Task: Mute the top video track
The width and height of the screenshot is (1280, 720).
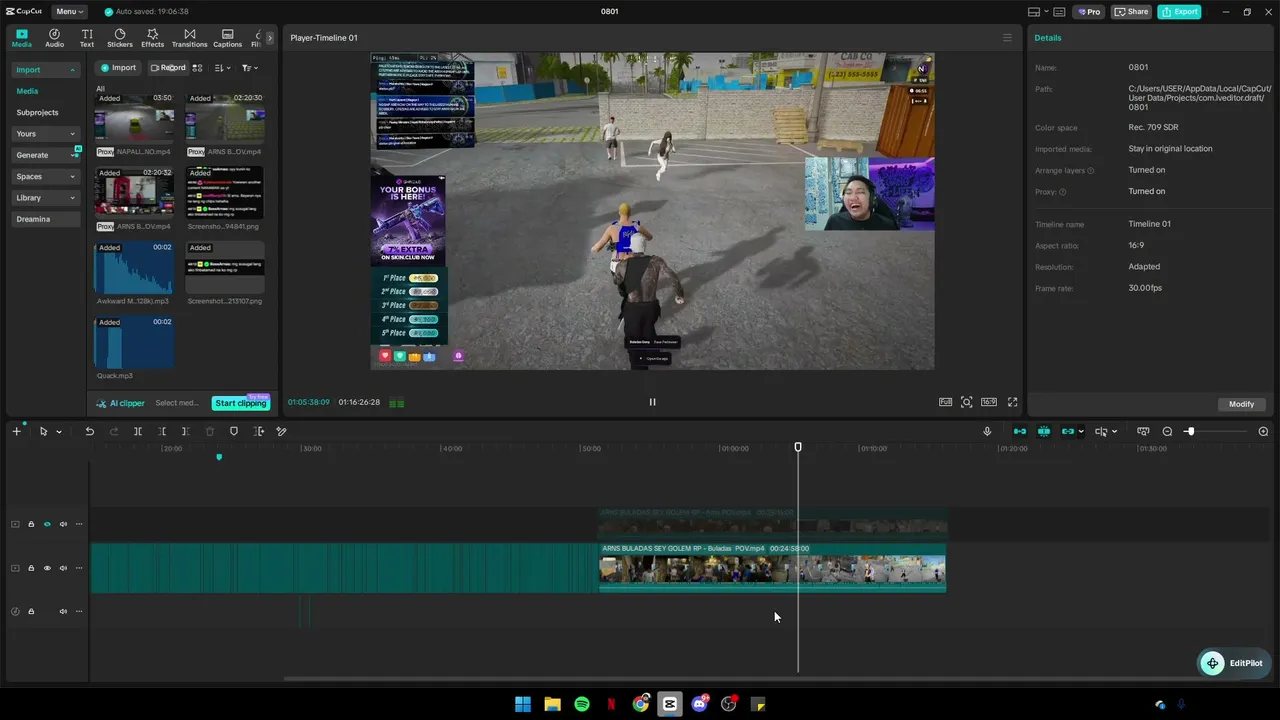Action: pyautogui.click(x=63, y=524)
